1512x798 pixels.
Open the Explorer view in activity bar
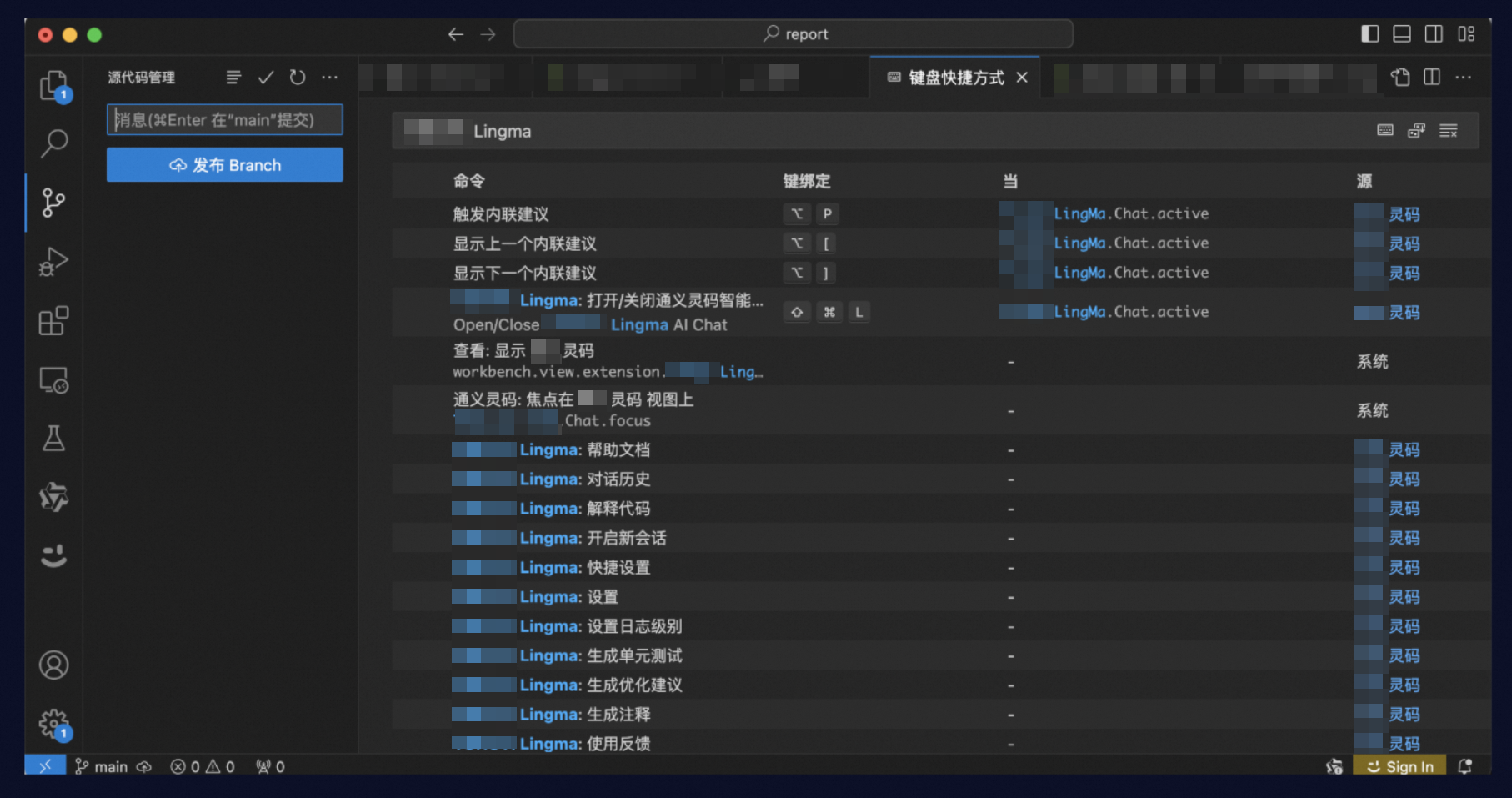click(x=54, y=85)
